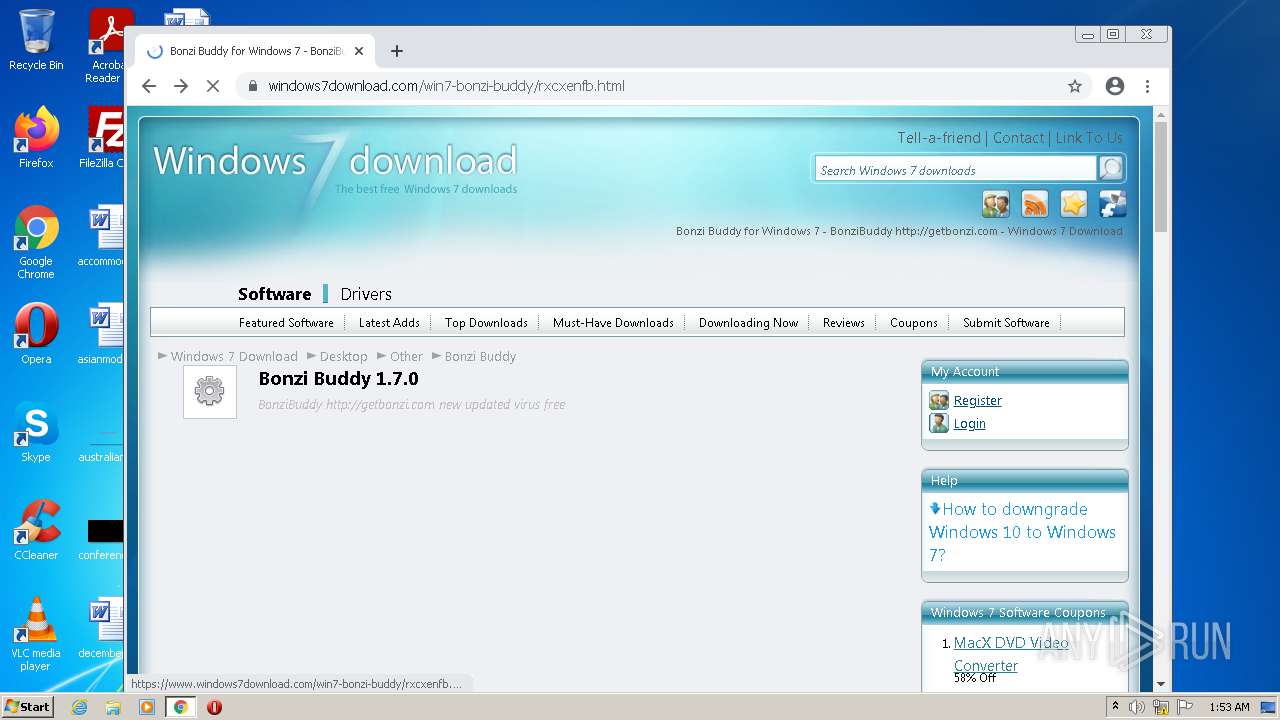Screen dimensions: 1280x720
Task: Open the Recycle Bin desktop icon
Action: (x=36, y=40)
